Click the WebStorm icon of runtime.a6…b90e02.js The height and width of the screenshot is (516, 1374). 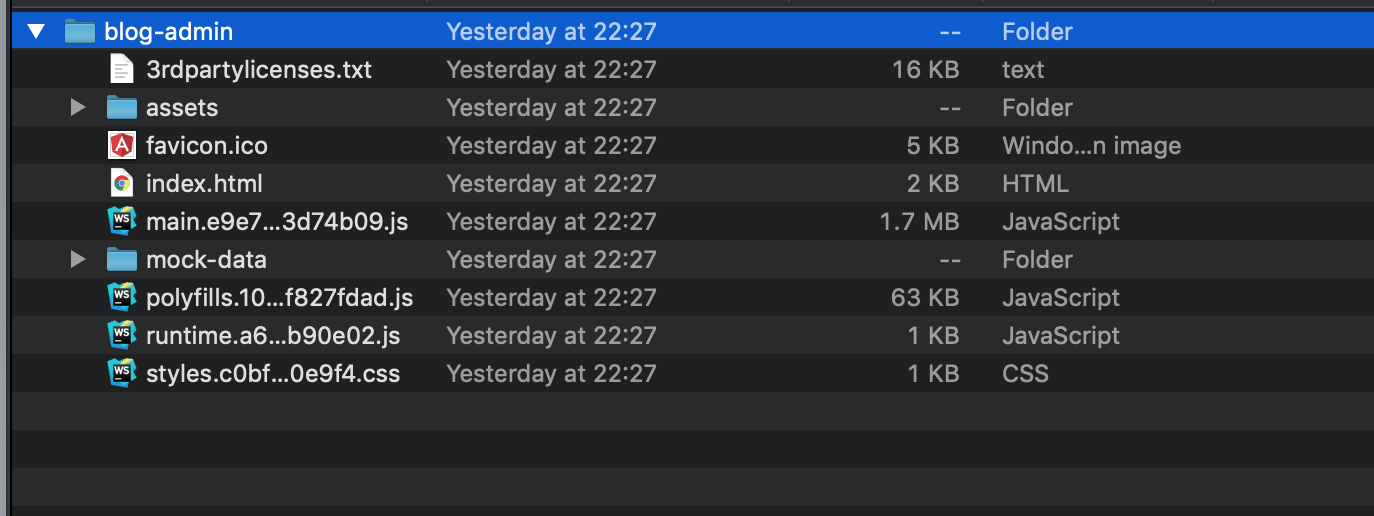[121, 335]
